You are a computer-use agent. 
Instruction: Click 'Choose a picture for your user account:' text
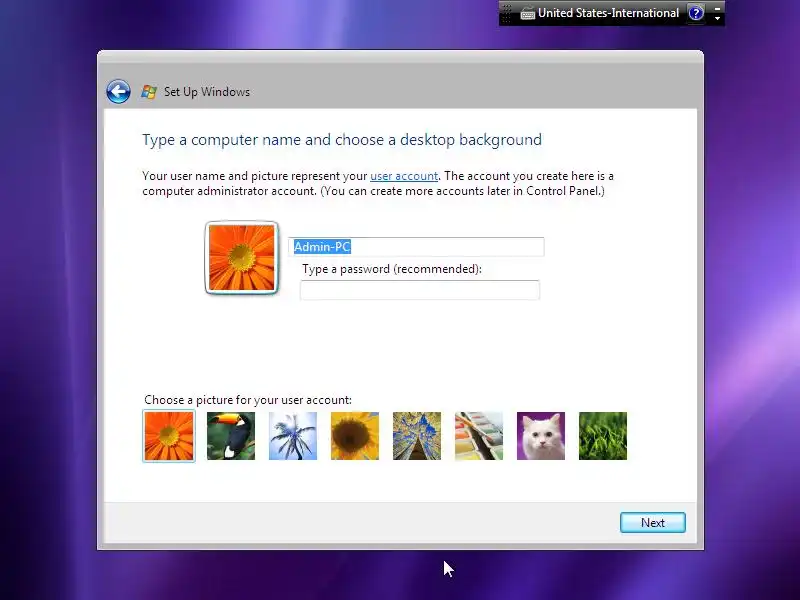248,399
